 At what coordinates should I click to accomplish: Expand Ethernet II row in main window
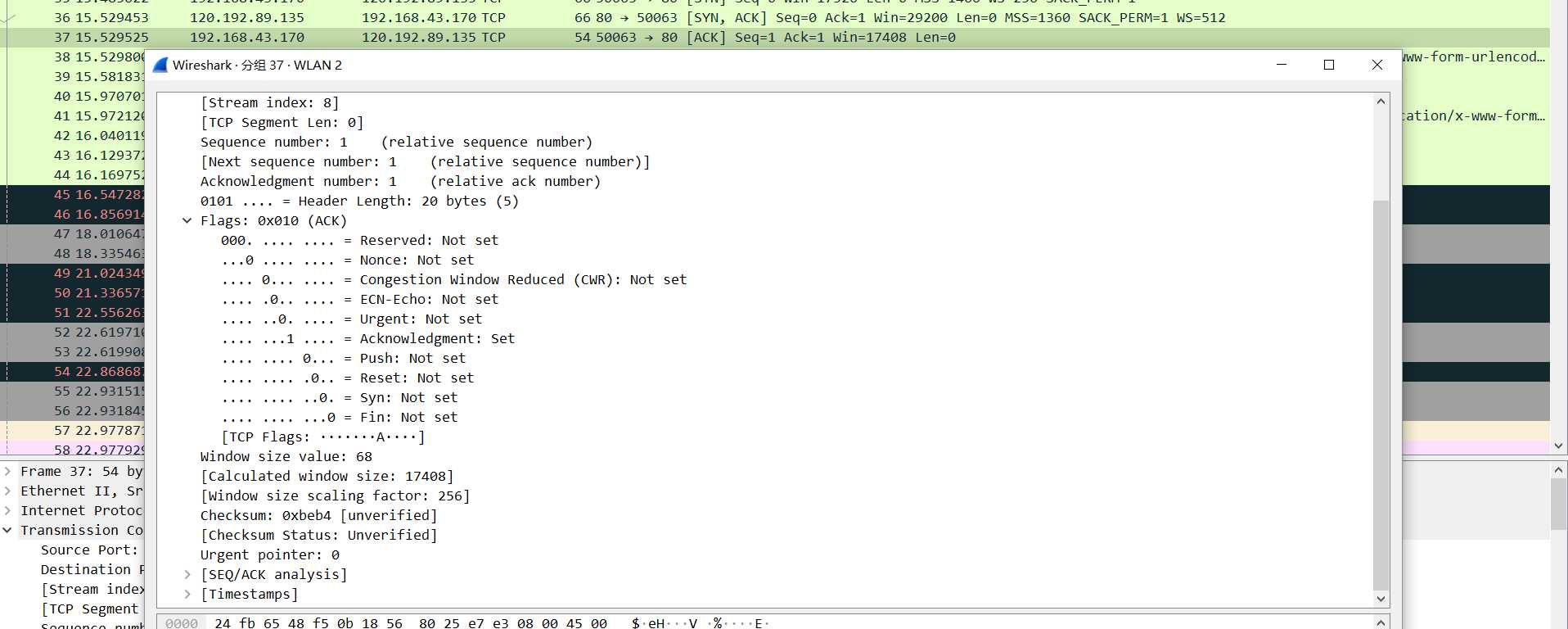coord(7,491)
